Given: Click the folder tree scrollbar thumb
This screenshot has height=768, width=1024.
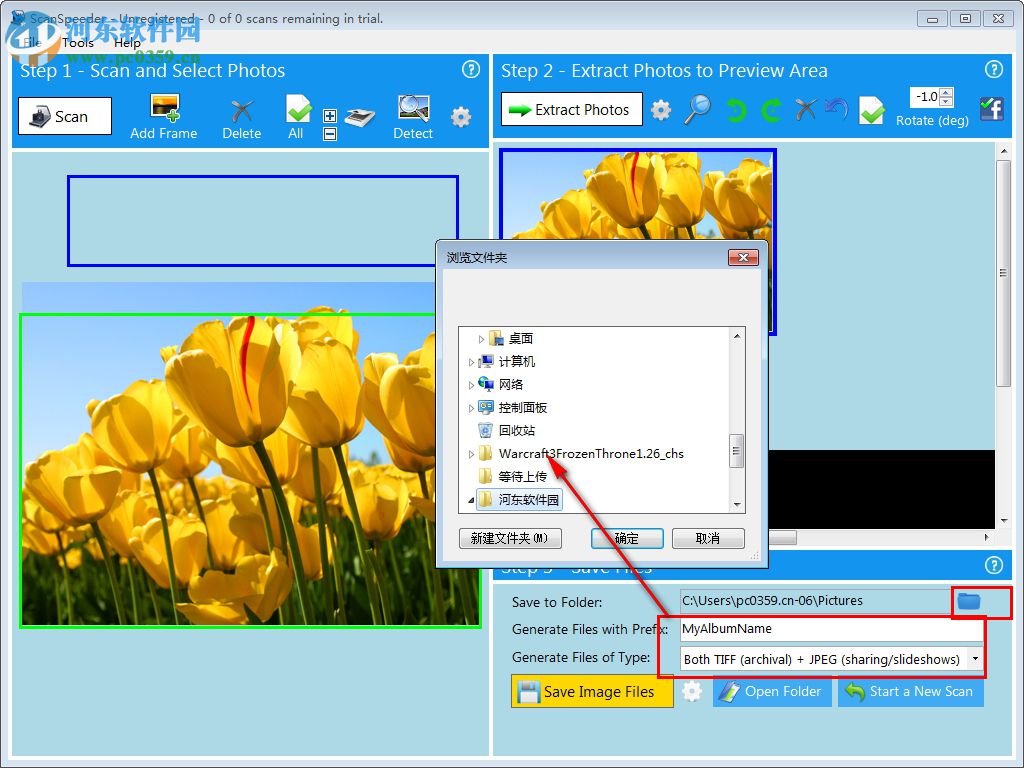Looking at the screenshot, I should coord(736,451).
